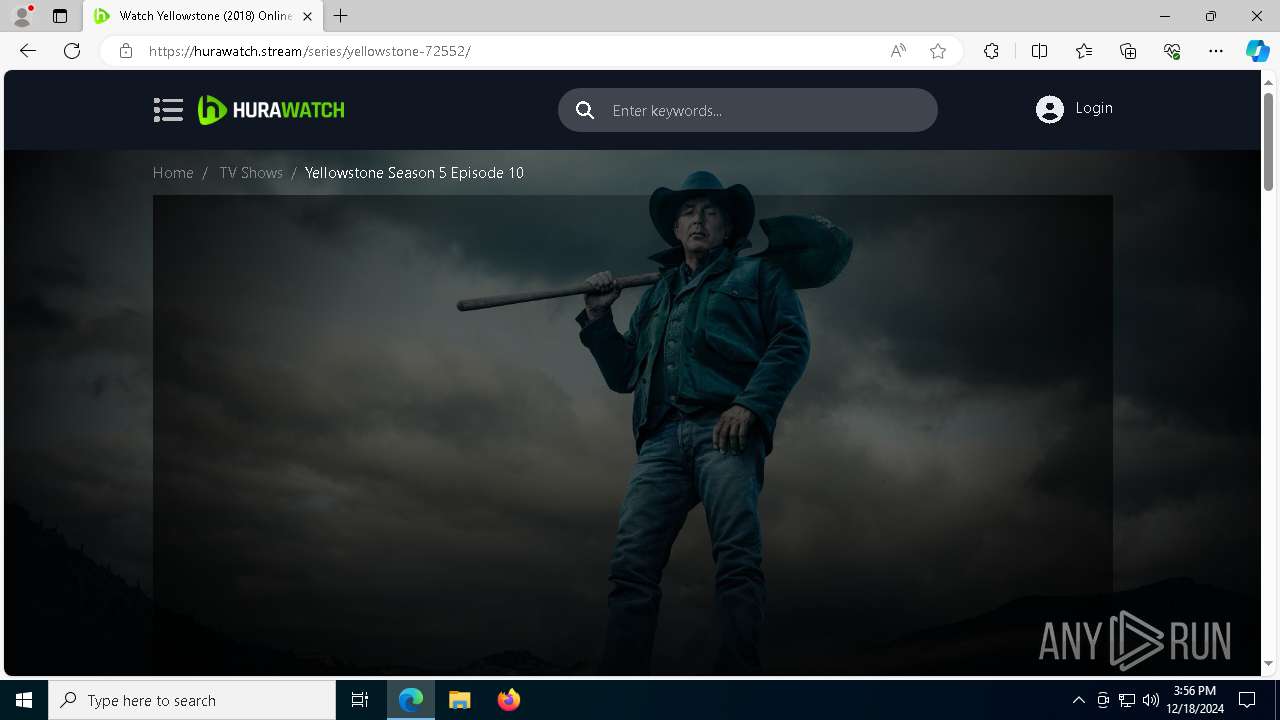
Task: Open Settings and more ellipsis menu
Action: point(1216,51)
